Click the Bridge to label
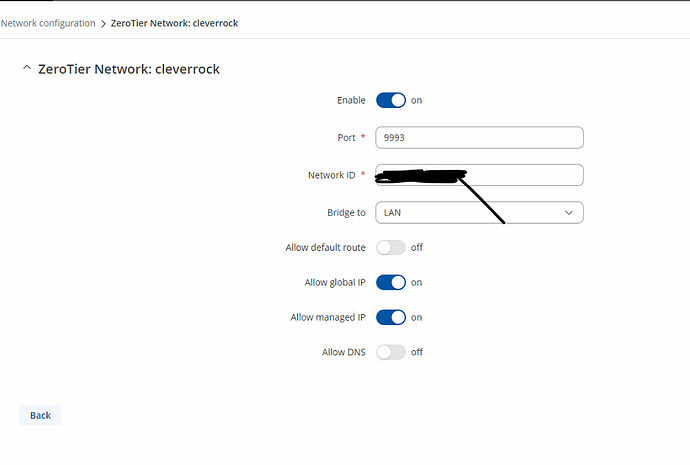Screen dimensions: 690x465 pyautogui.click(x=346, y=212)
